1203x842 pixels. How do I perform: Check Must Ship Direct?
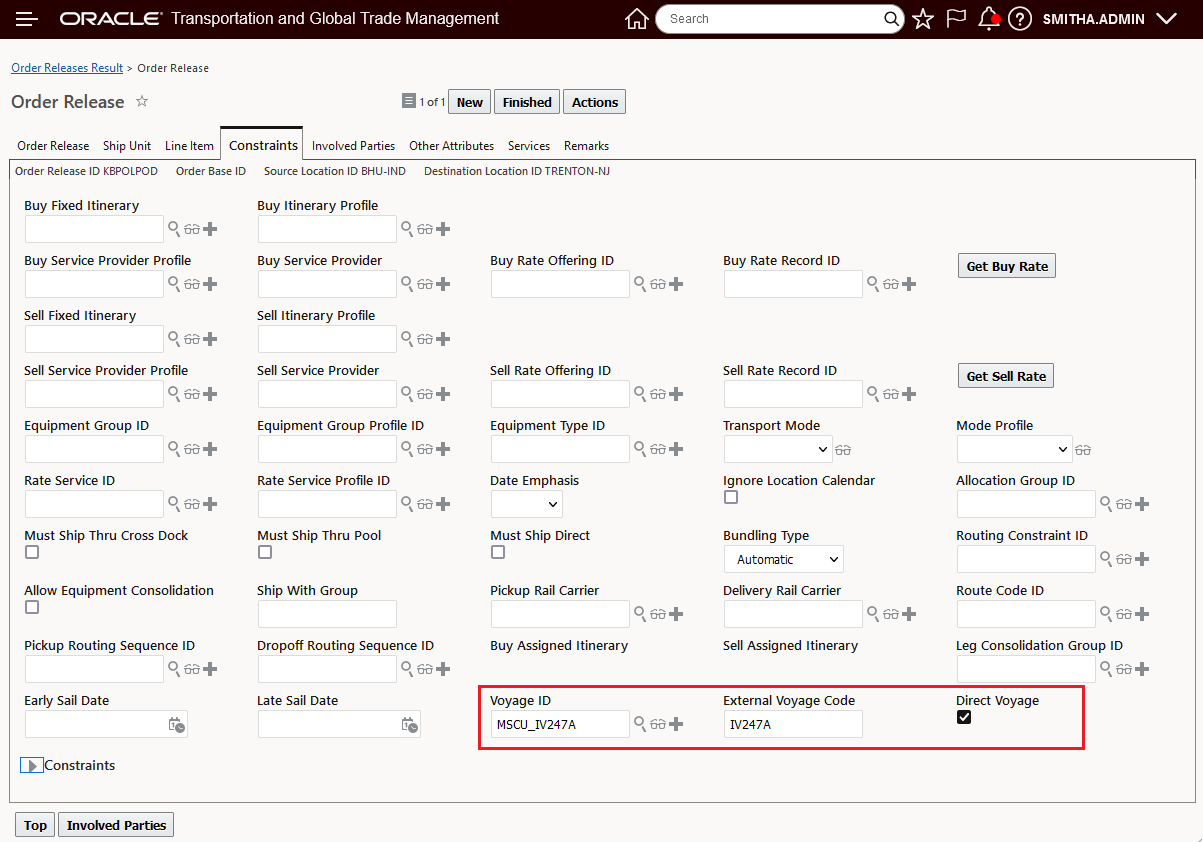[x=498, y=552]
